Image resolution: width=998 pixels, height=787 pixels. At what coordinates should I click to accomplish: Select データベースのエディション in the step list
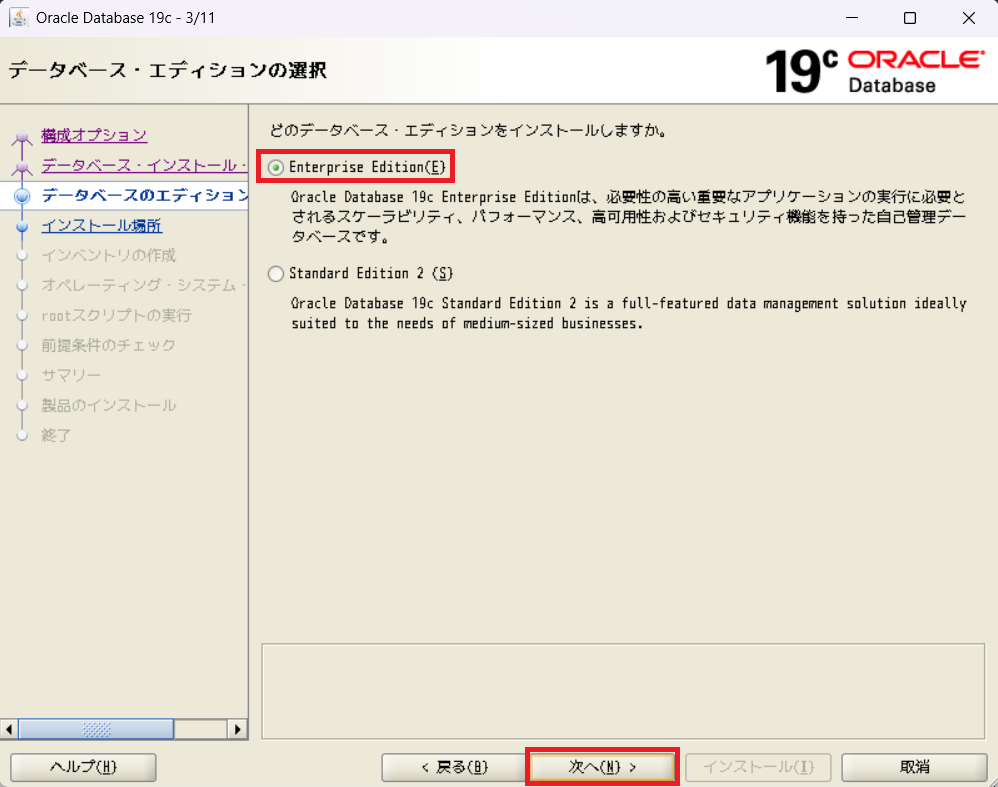(143, 195)
